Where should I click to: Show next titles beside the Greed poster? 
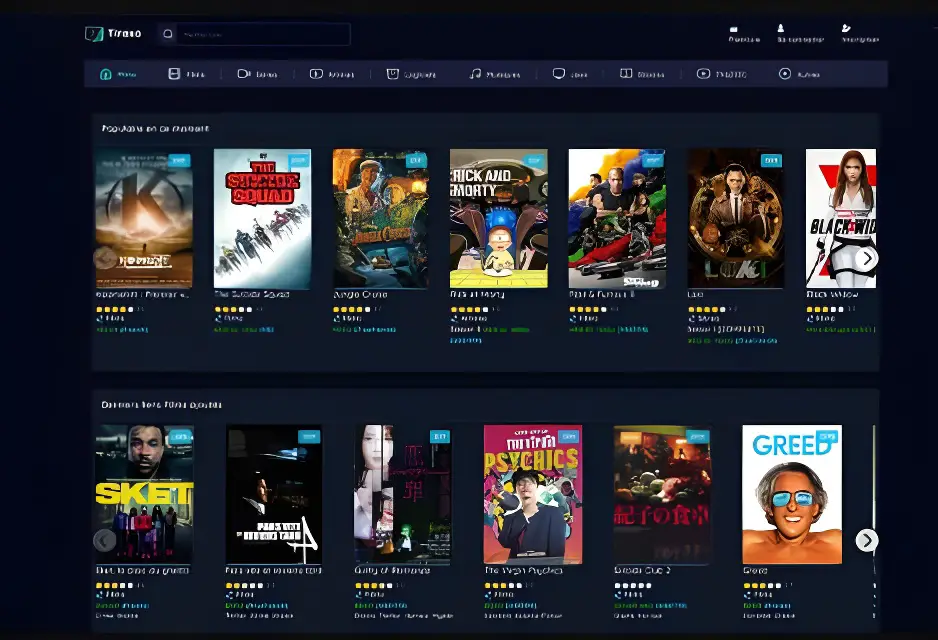pos(866,541)
